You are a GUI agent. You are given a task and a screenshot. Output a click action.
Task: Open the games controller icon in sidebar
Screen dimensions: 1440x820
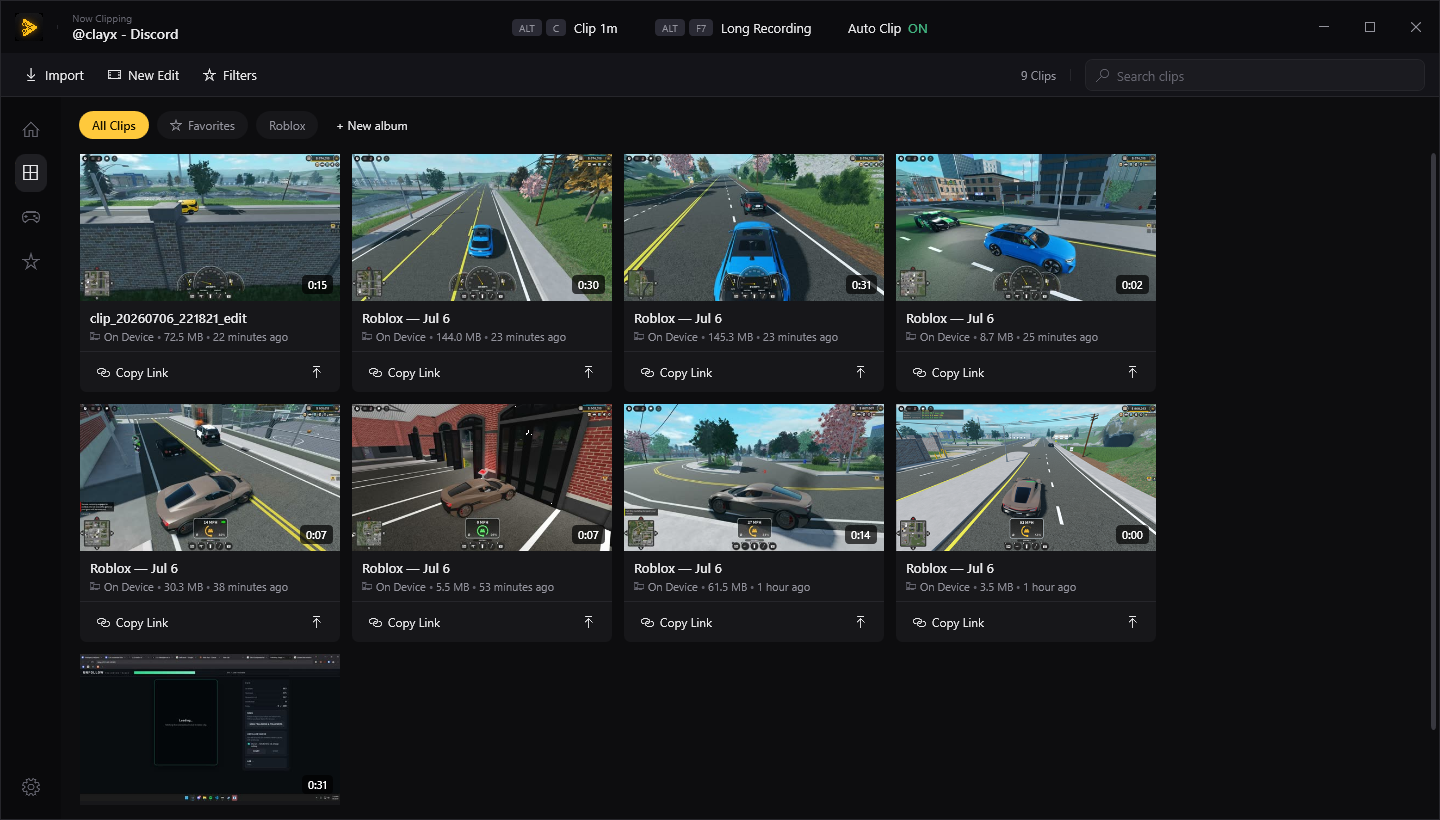tap(31, 217)
